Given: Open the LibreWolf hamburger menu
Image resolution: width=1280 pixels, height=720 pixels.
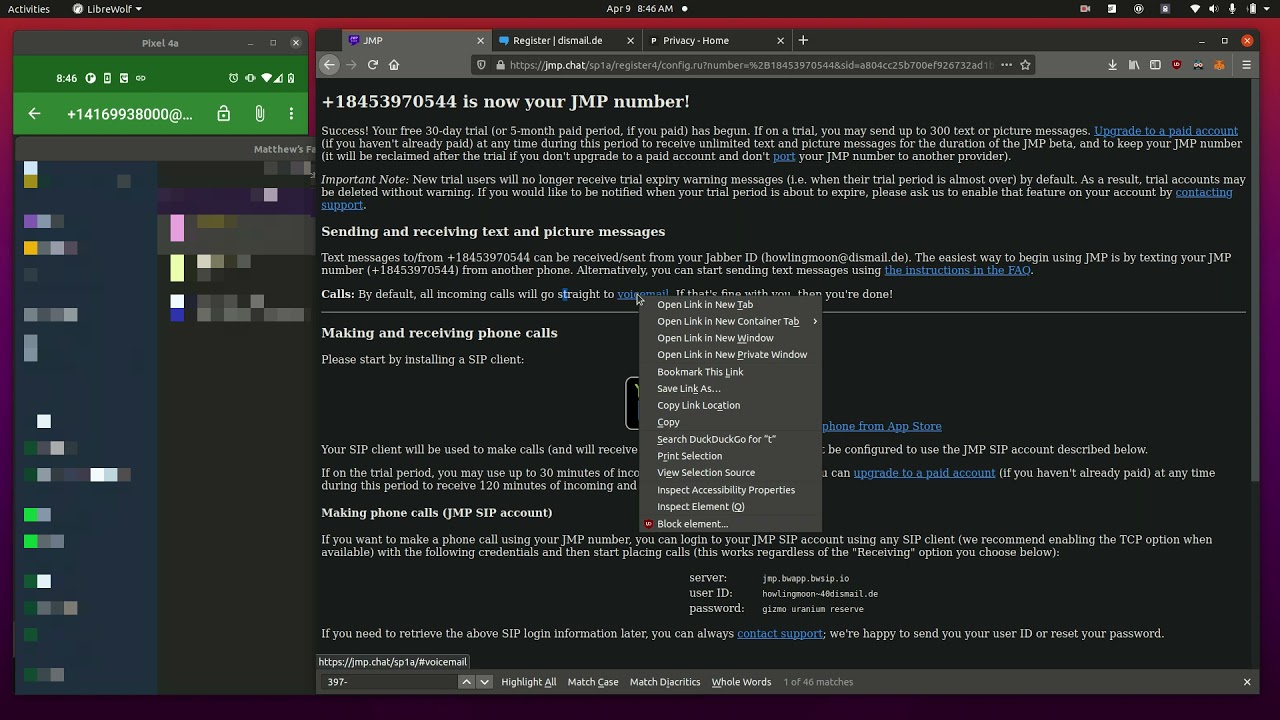Looking at the screenshot, I should click(1246, 65).
